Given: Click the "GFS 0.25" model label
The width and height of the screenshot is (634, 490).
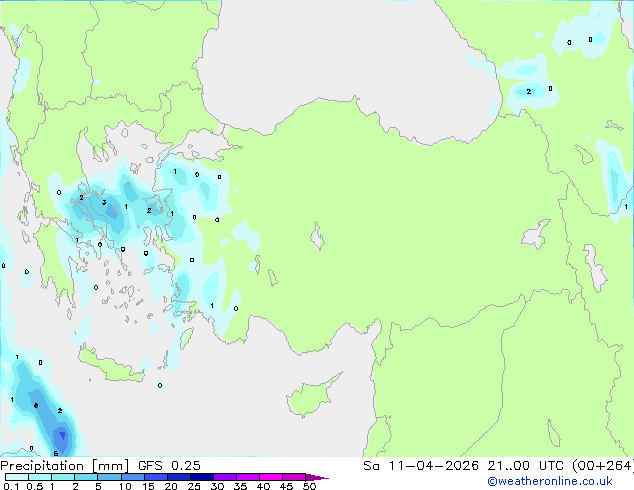Looking at the screenshot, I should (169, 466).
